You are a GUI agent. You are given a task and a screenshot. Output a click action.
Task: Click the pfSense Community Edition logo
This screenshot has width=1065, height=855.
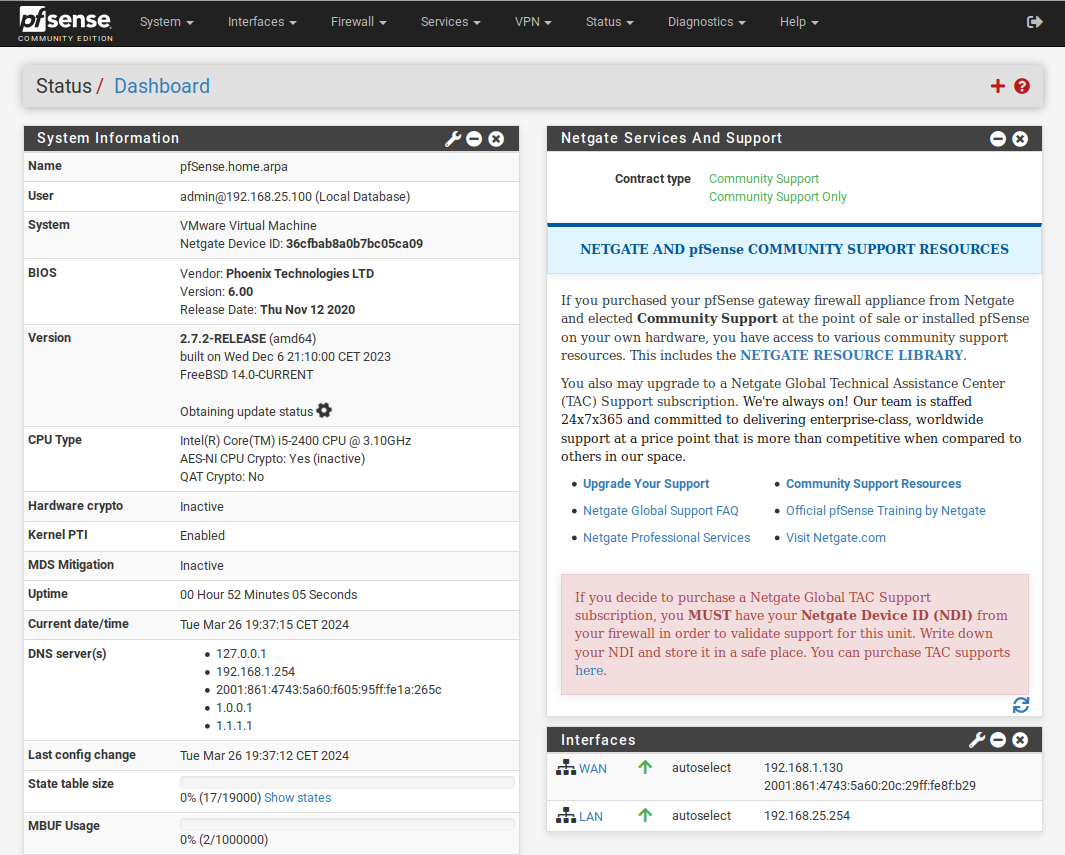pyautogui.click(x=66, y=23)
